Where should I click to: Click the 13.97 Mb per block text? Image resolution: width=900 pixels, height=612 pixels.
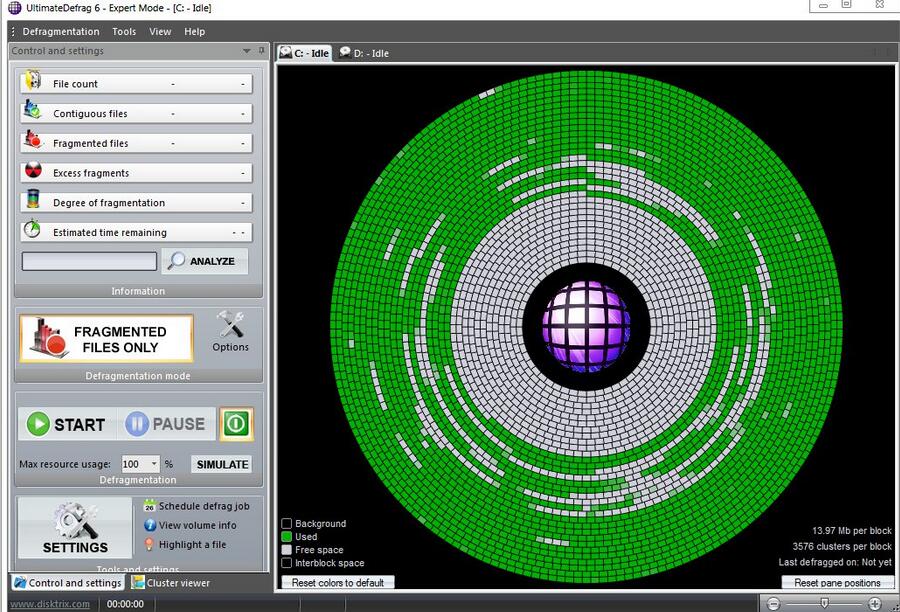tap(851, 530)
